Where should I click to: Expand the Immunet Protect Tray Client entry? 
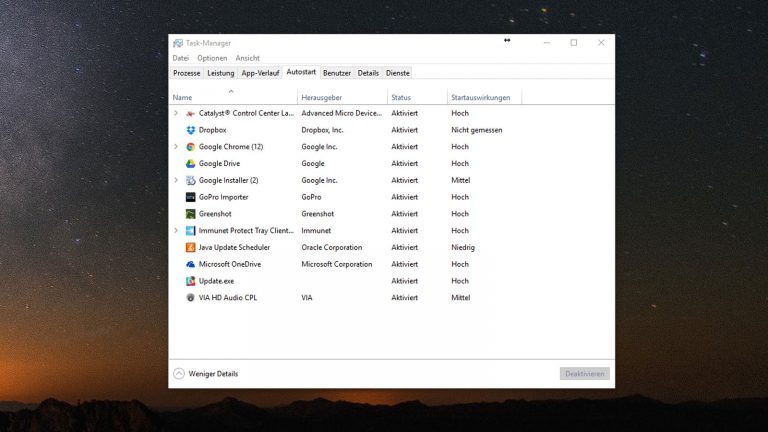[x=176, y=230]
